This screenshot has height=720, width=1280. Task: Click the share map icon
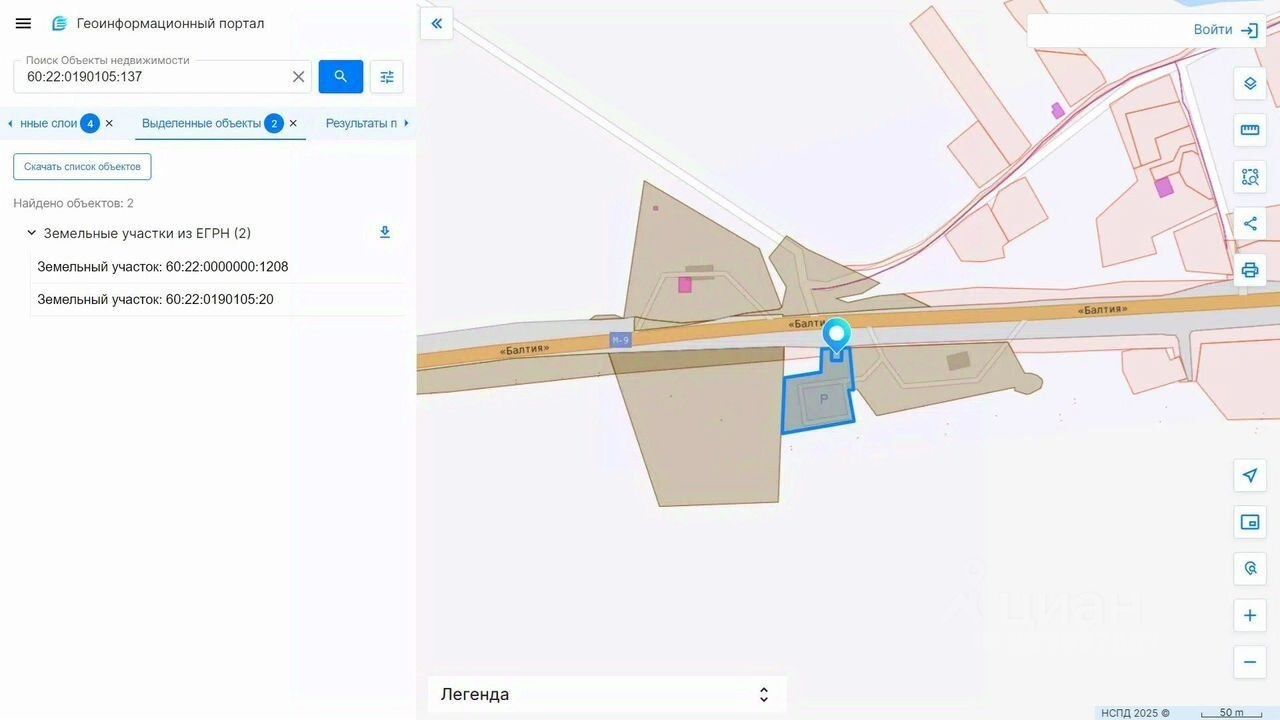[1250, 224]
